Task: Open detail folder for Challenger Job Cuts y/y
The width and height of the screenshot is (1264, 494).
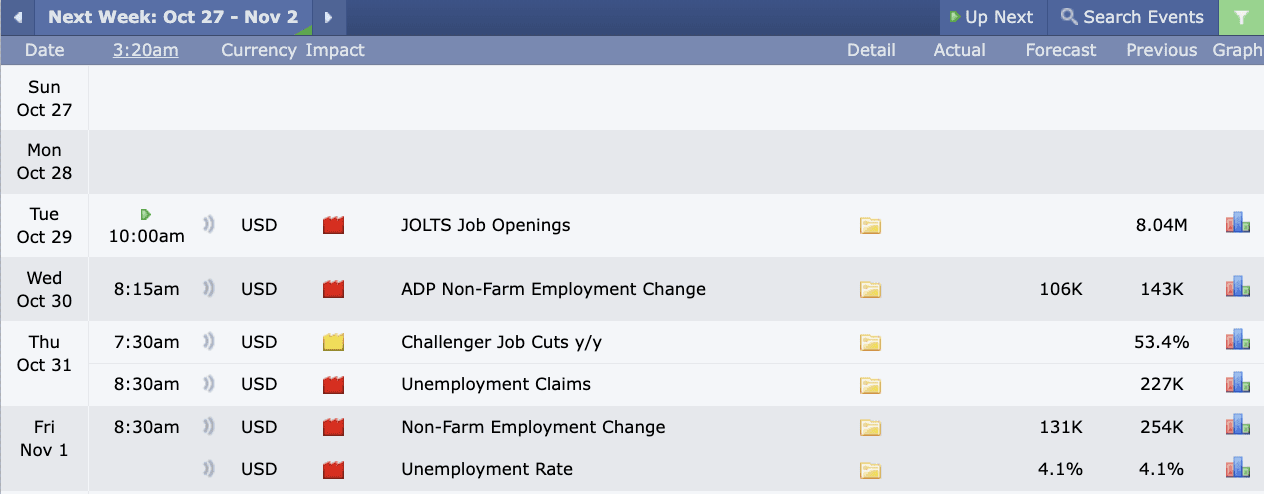Action: pyautogui.click(x=870, y=343)
